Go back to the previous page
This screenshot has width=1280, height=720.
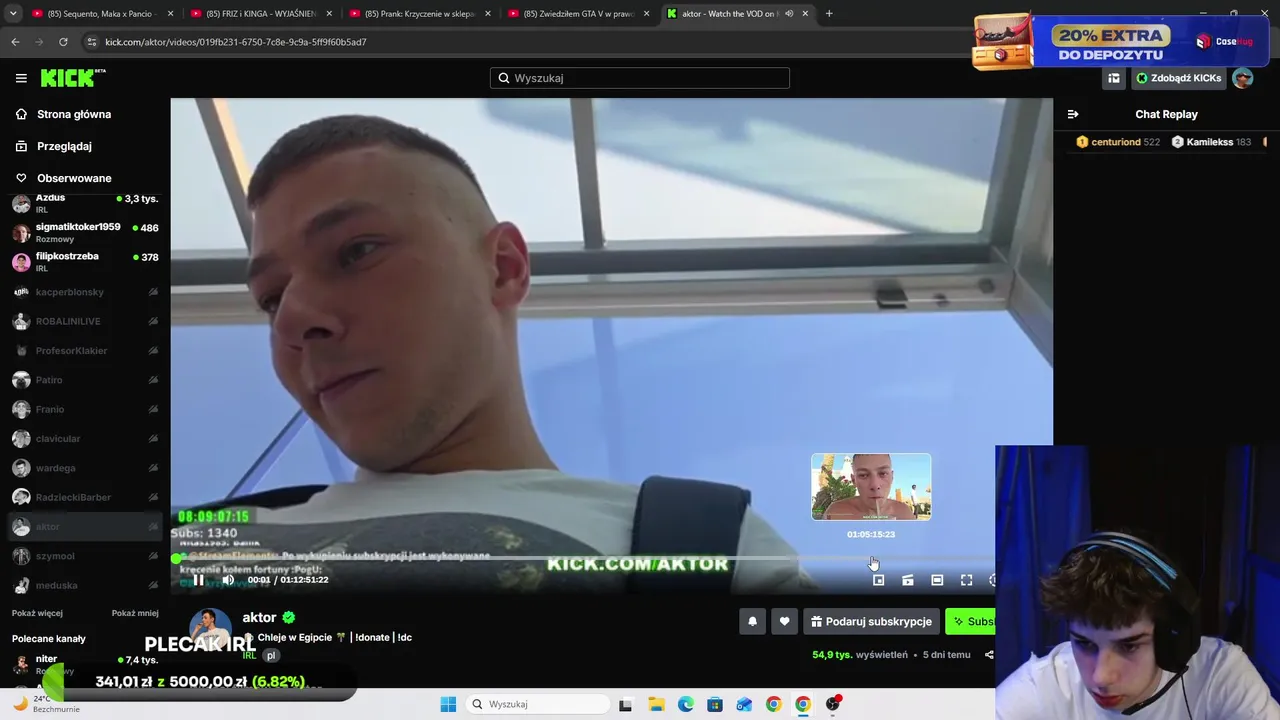[x=15, y=42]
